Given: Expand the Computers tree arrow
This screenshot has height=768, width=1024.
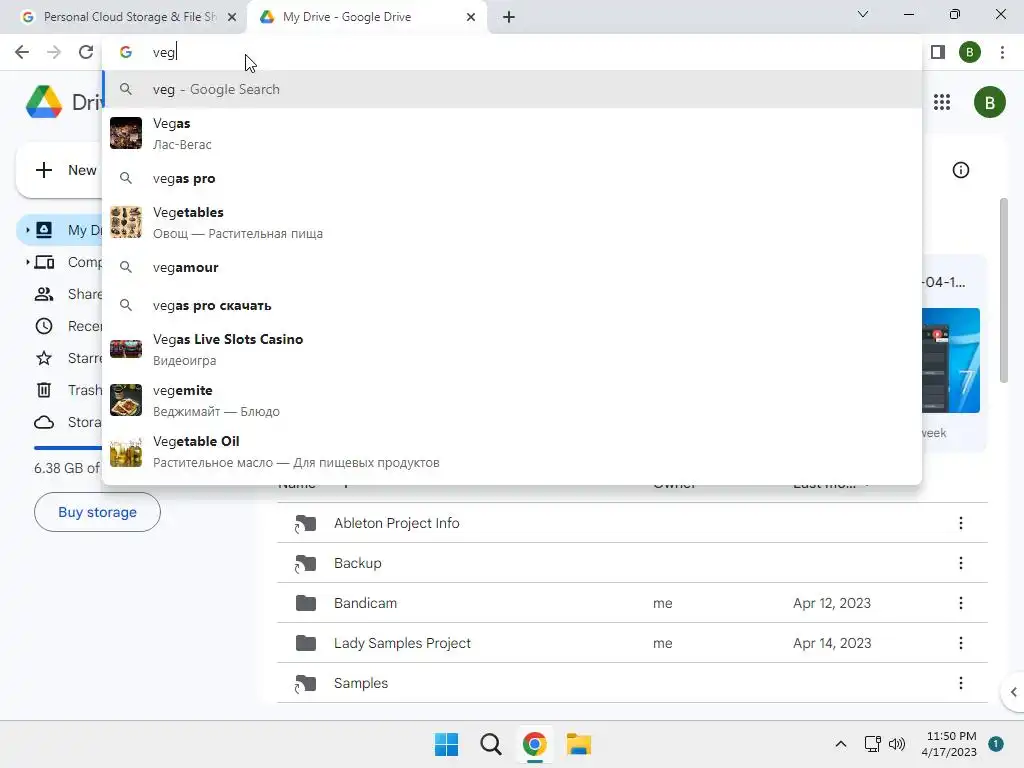Looking at the screenshot, I should [27, 262].
